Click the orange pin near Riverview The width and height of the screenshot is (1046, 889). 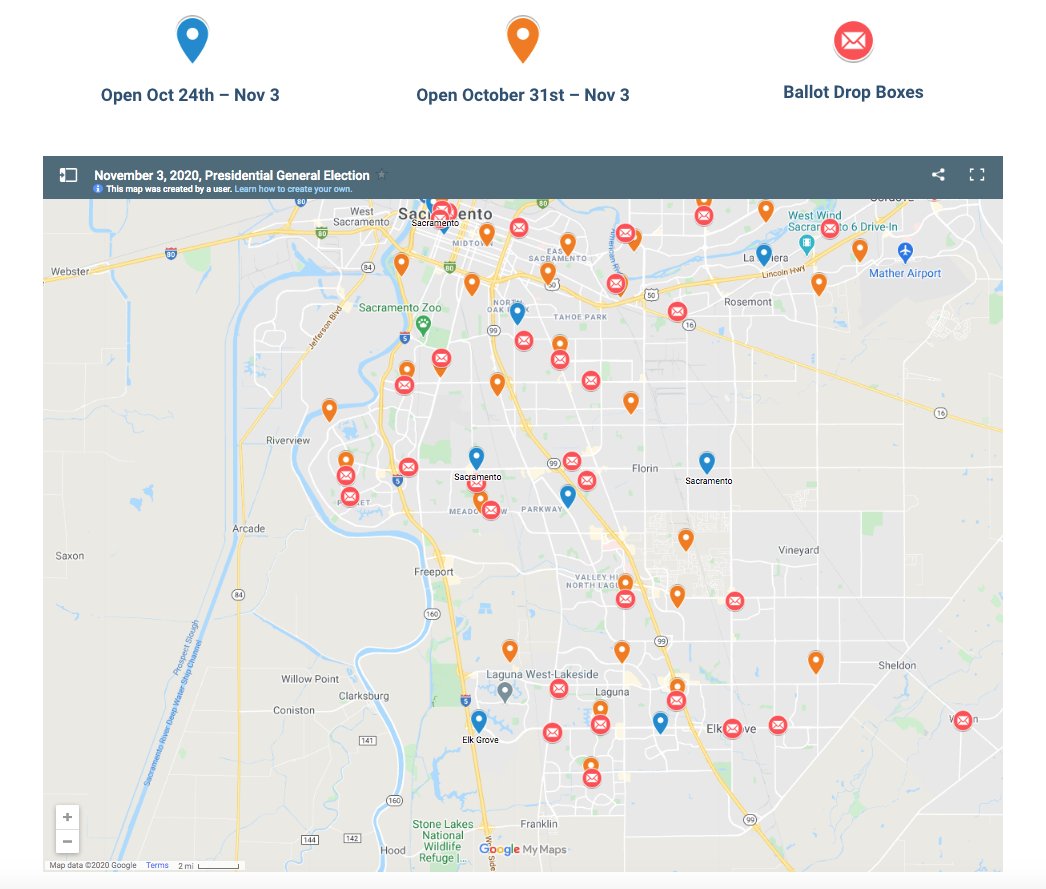click(x=330, y=409)
